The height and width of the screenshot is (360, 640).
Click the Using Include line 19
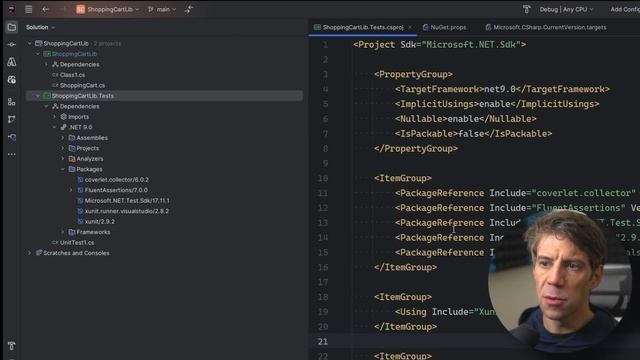point(445,312)
